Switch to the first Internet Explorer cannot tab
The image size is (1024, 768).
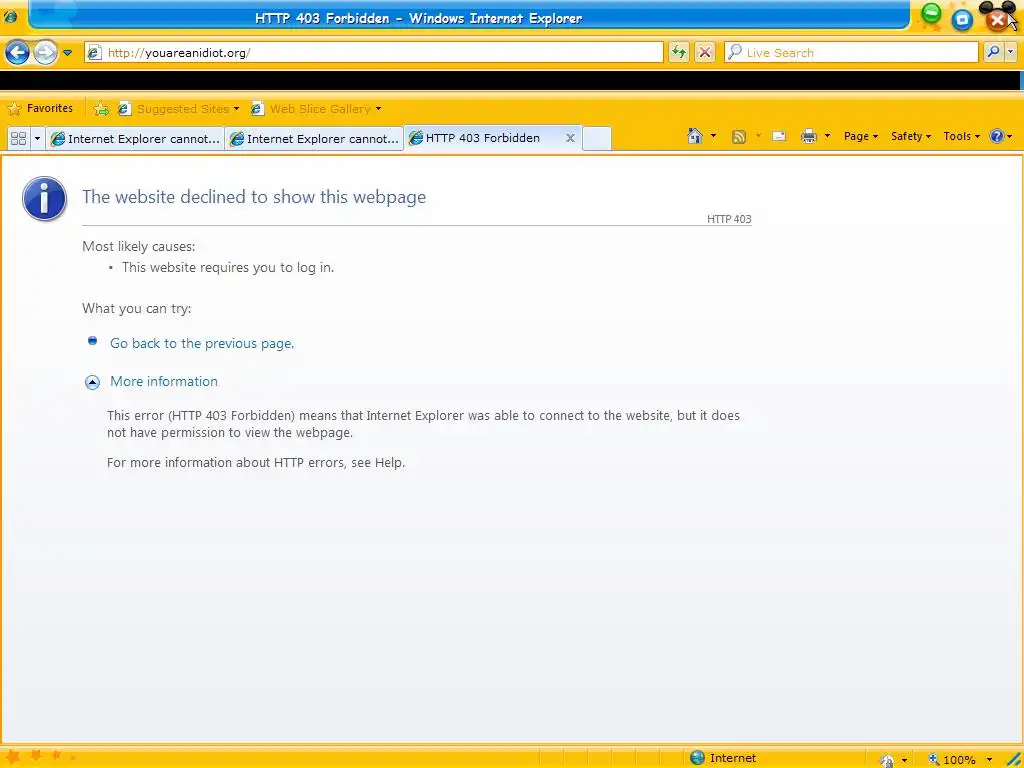pyautogui.click(x=135, y=138)
